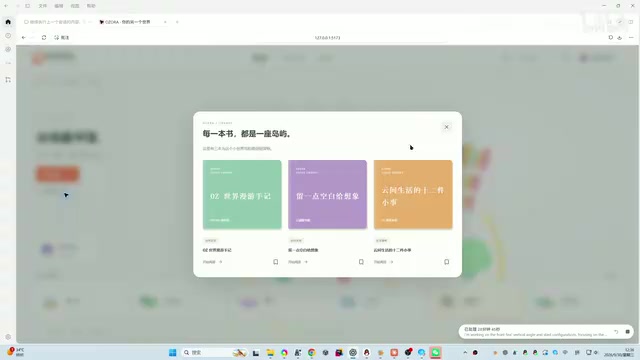Click the read link under 留一点空白给想象
Image resolution: width=640 pixels, height=360 pixels.
click(x=298, y=262)
